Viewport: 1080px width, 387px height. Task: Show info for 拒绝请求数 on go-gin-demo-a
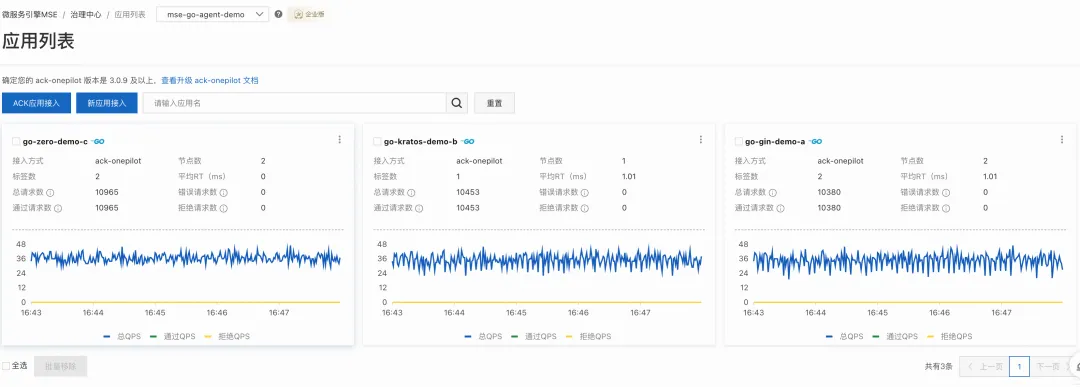click(x=946, y=208)
